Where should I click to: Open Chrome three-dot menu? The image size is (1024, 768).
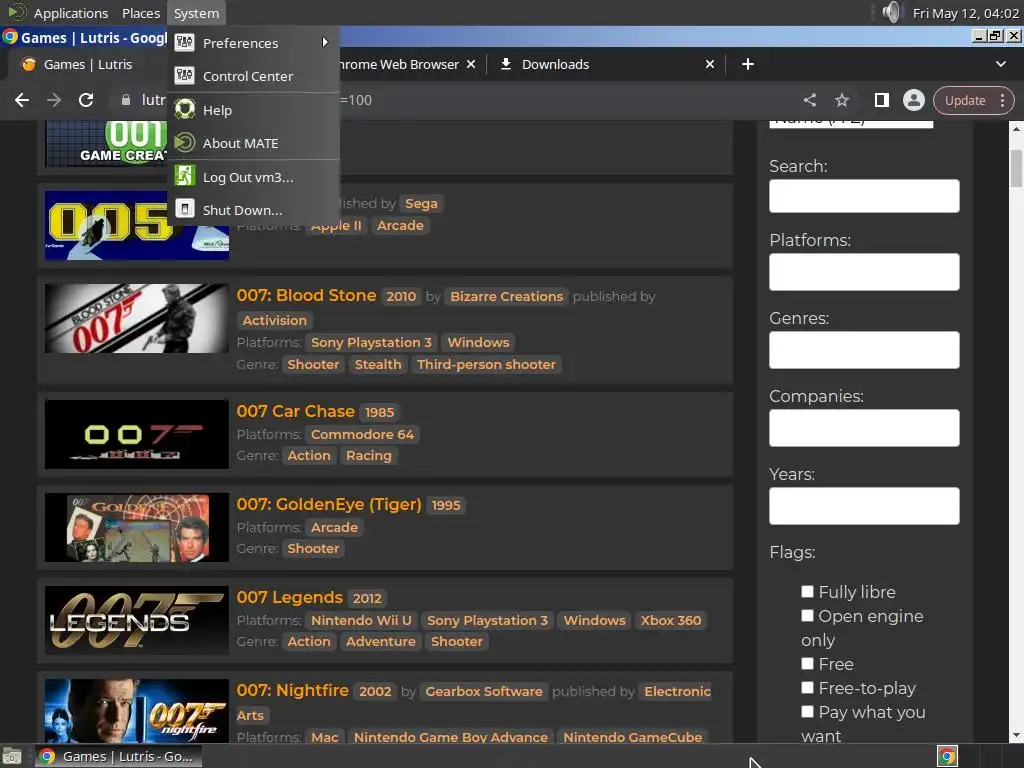pyautogui.click(x=1002, y=101)
